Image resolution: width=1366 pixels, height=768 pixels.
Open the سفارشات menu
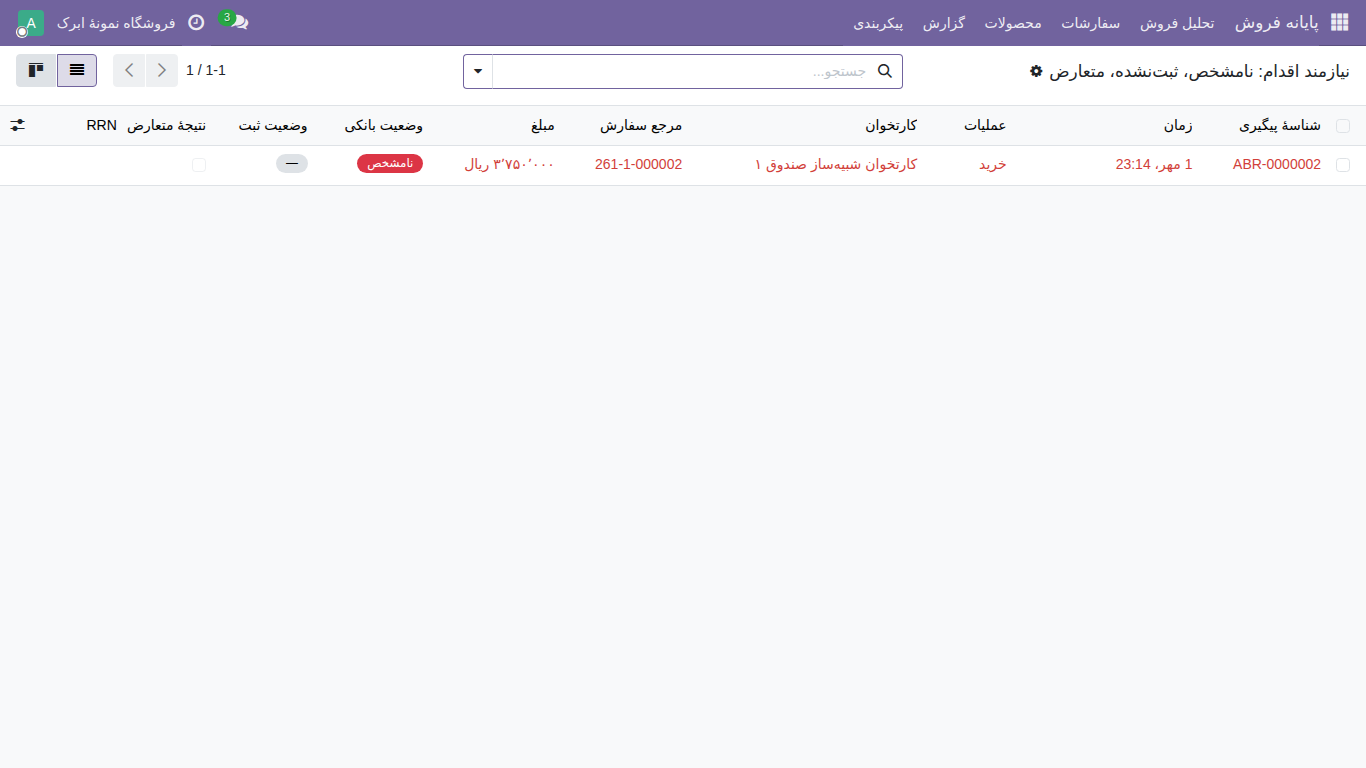1090,22
